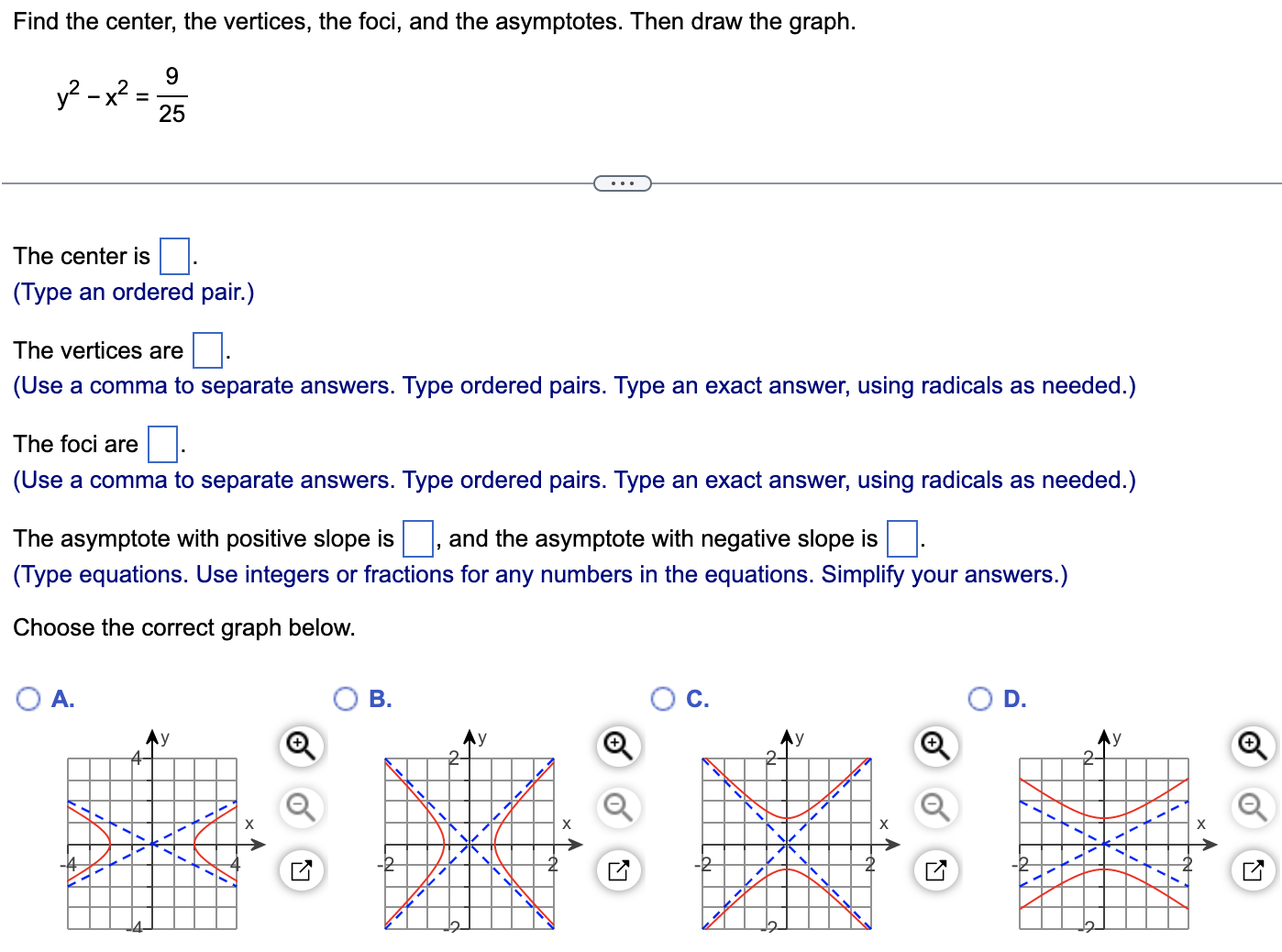Viewport: 1282px width, 952px height.
Task: Click the zoom-out magnifier for graph B
Action: (616, 808)
